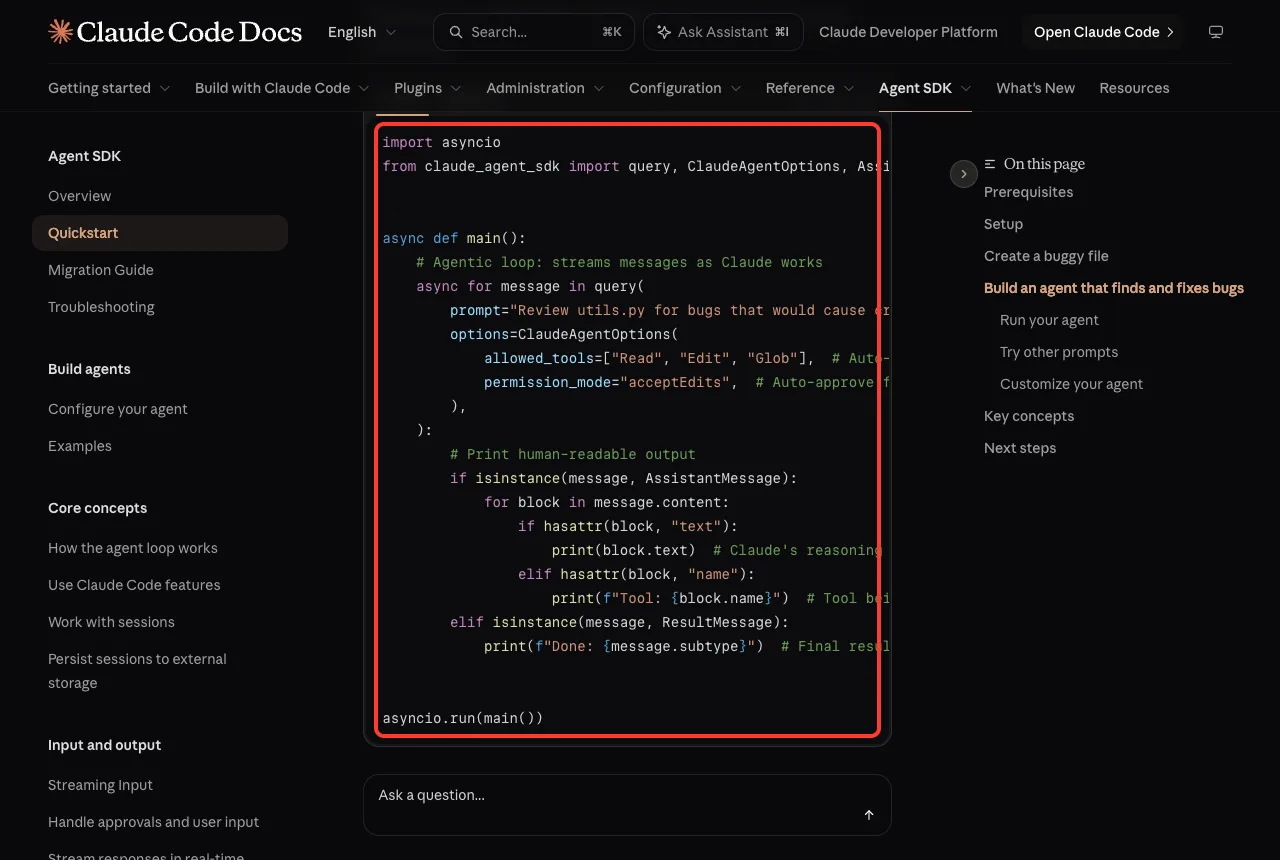Jump to Try other prompts
This screenshot has width=1280, height=860.
coord(1059,352)
